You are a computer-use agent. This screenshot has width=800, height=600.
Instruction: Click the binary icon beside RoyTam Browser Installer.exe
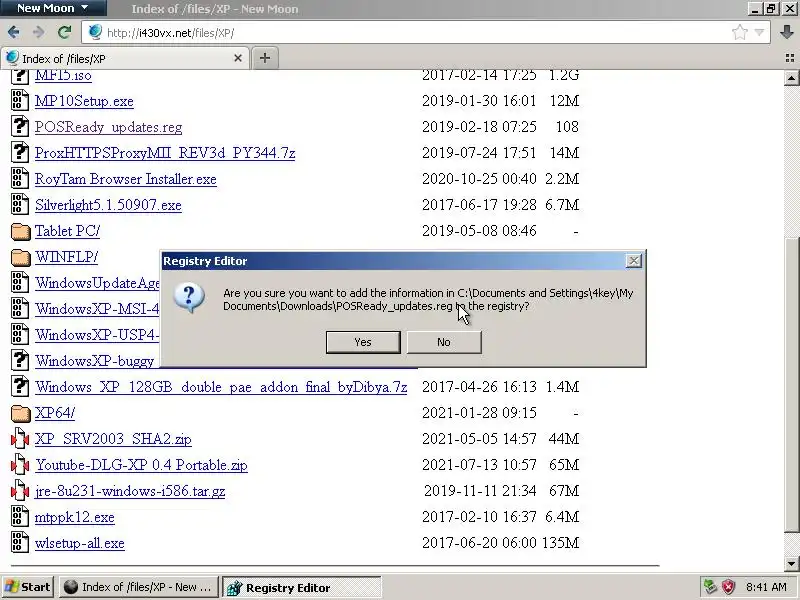click(20, 179)
